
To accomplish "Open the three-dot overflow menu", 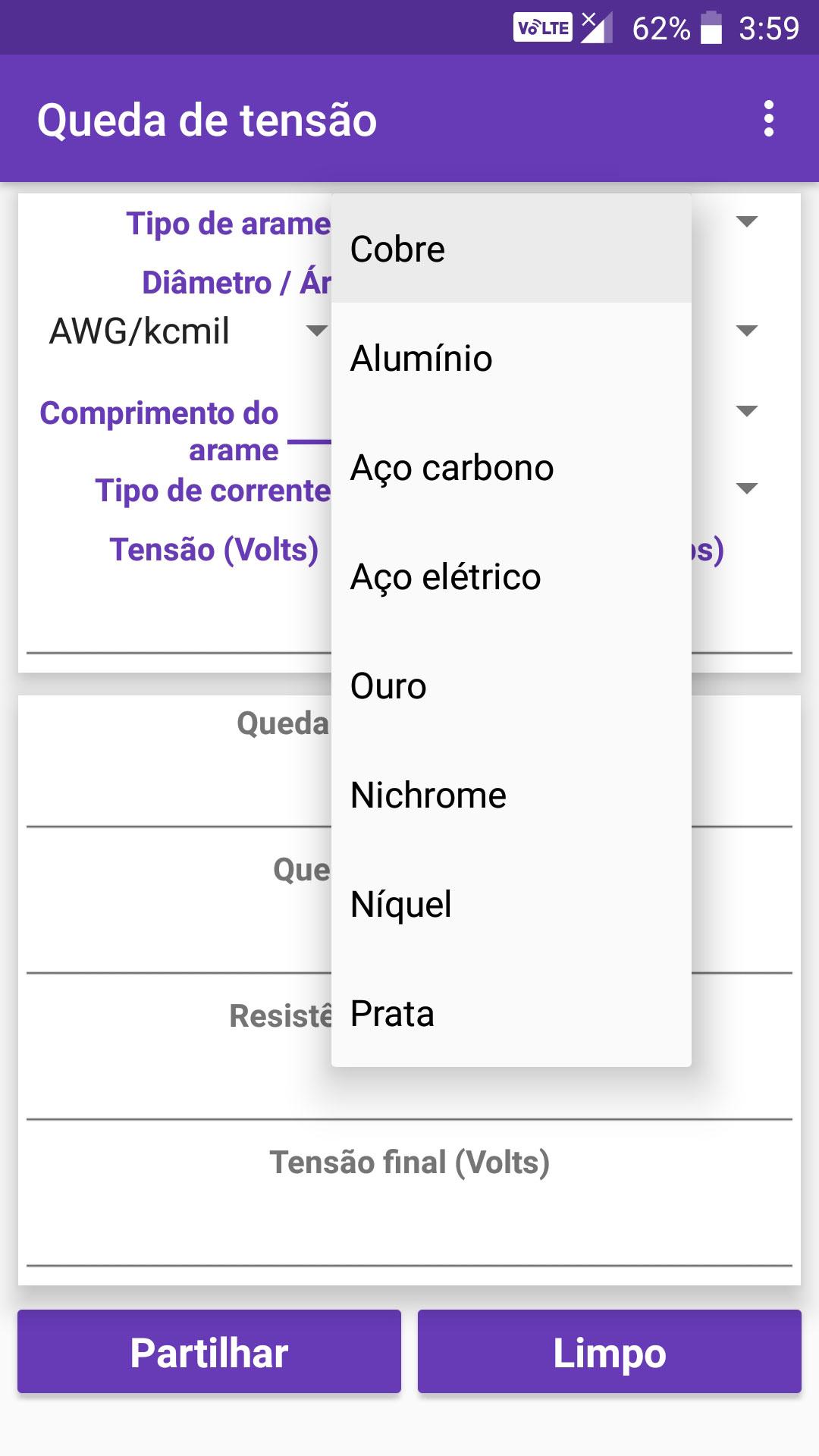I will point(769,119).
